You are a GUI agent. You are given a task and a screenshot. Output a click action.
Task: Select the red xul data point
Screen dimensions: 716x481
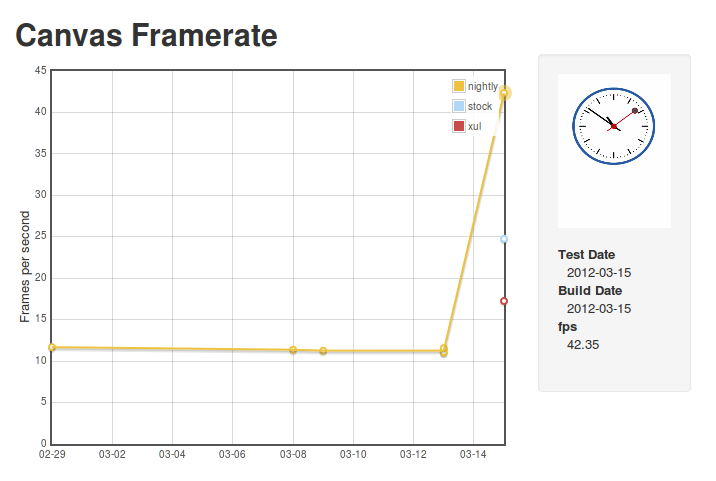[504, 301]
